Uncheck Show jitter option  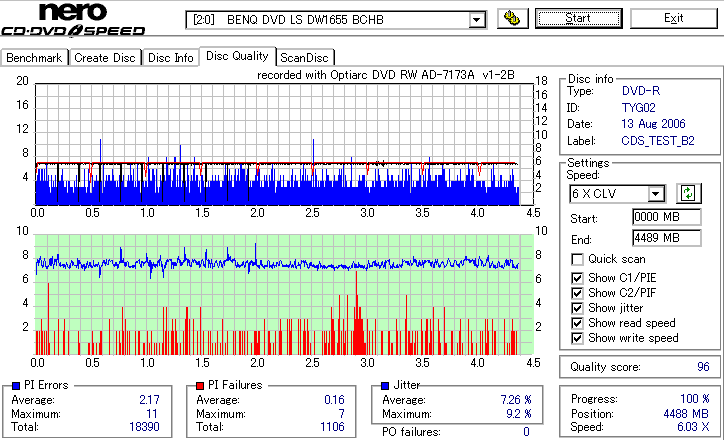[x=577, y=308]
